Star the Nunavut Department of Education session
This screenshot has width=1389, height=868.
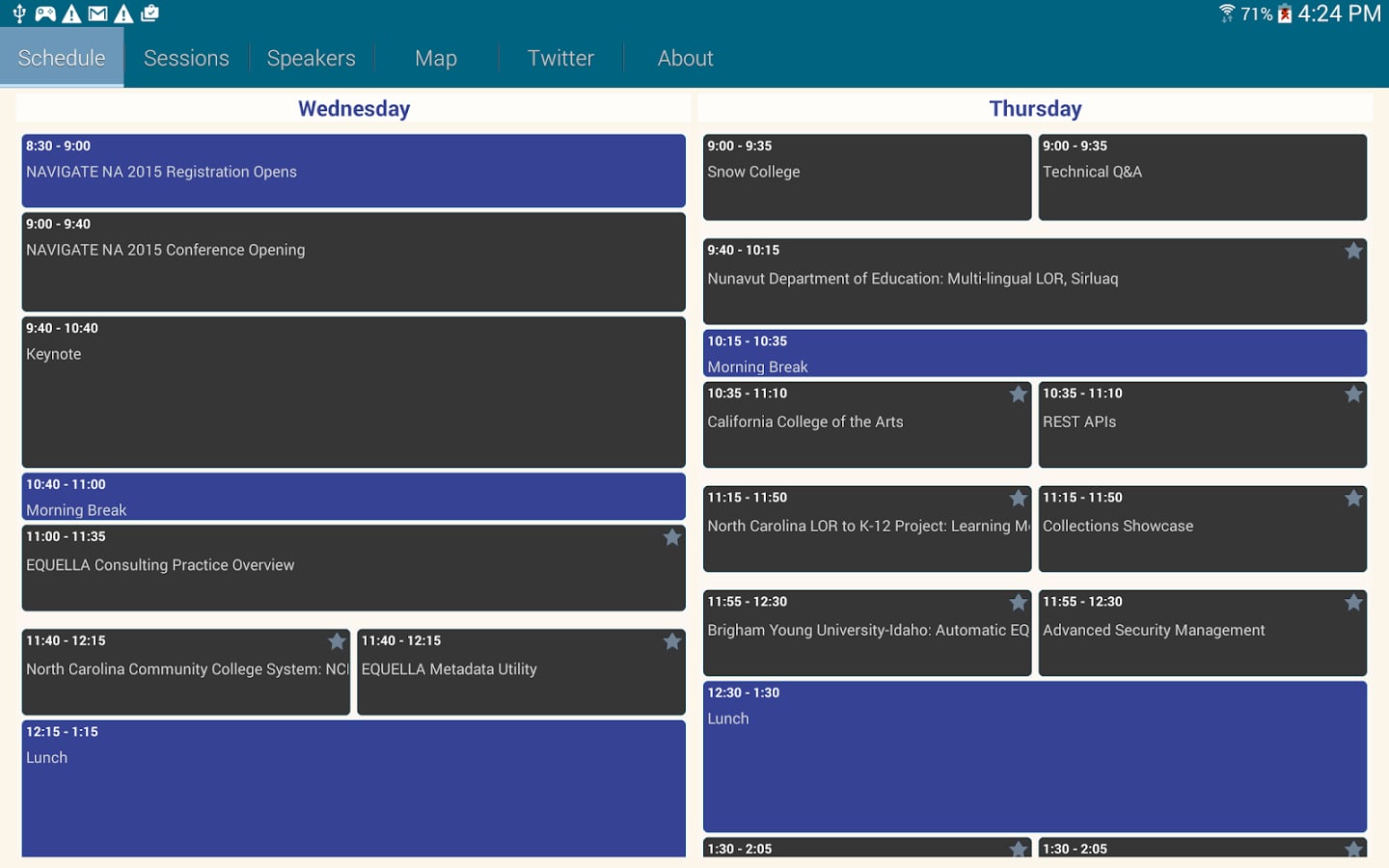click(1353, 251)
